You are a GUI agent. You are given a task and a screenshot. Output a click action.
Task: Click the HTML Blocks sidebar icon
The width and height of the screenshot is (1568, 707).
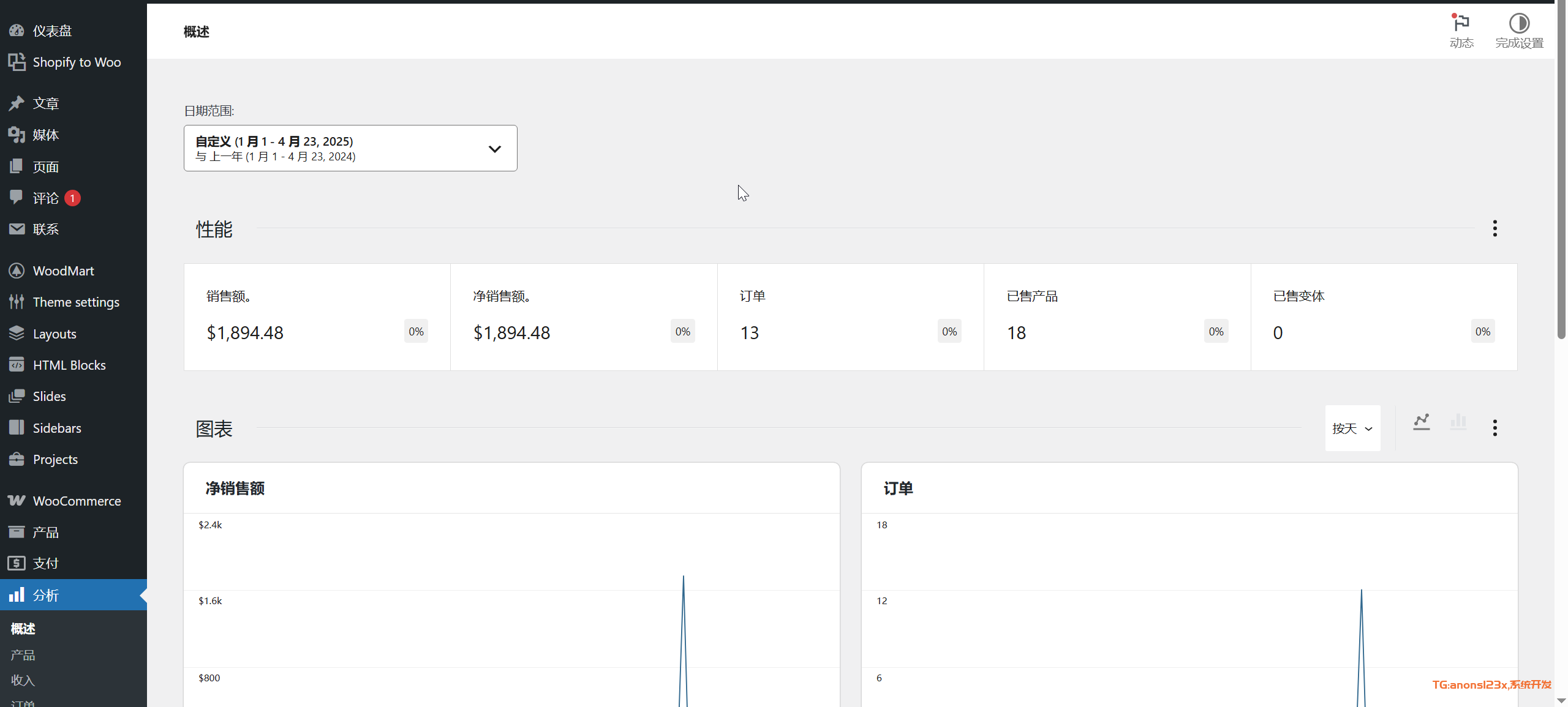coord(17,365)
